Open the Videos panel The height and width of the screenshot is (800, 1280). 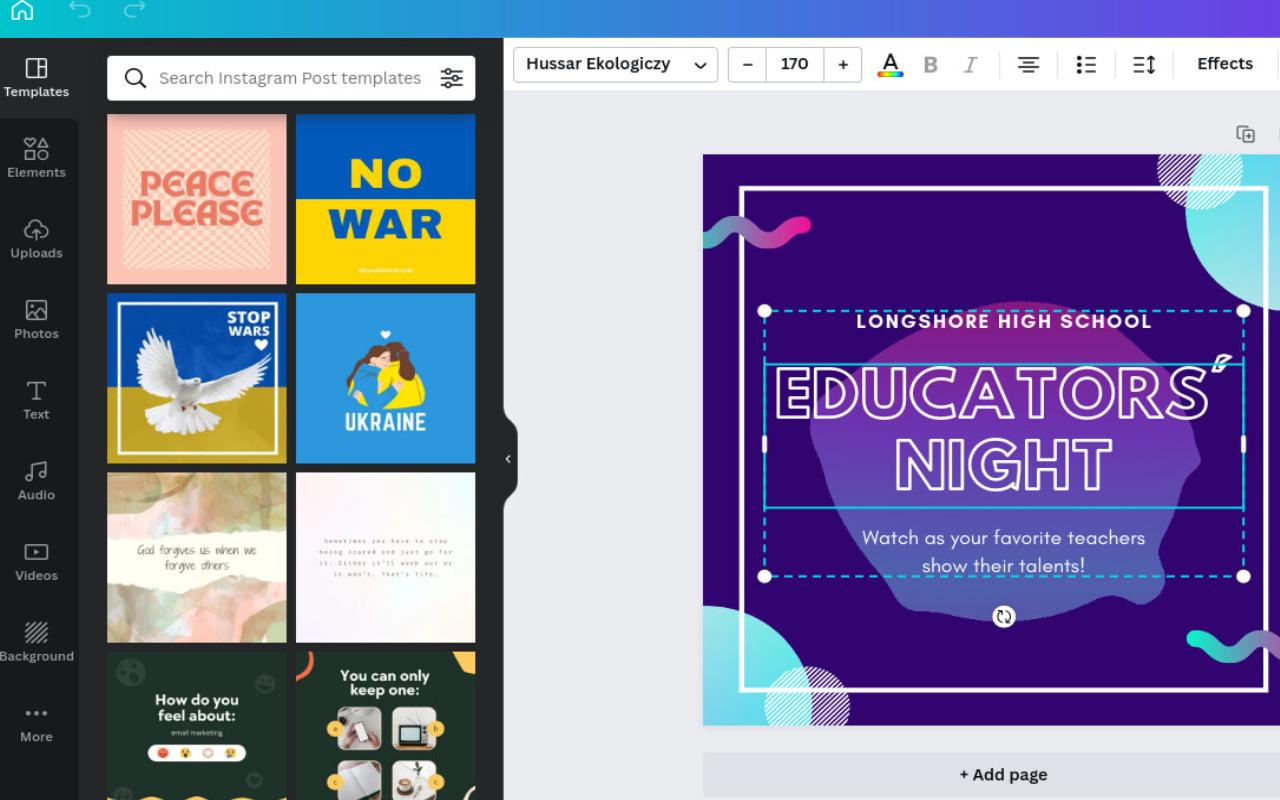tap(36, 562)
